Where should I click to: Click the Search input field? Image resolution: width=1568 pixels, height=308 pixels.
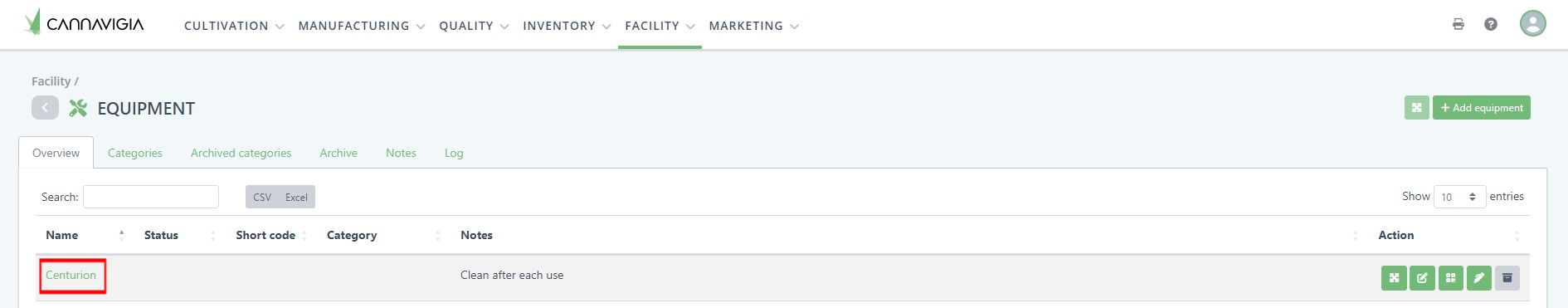(151, 197)
